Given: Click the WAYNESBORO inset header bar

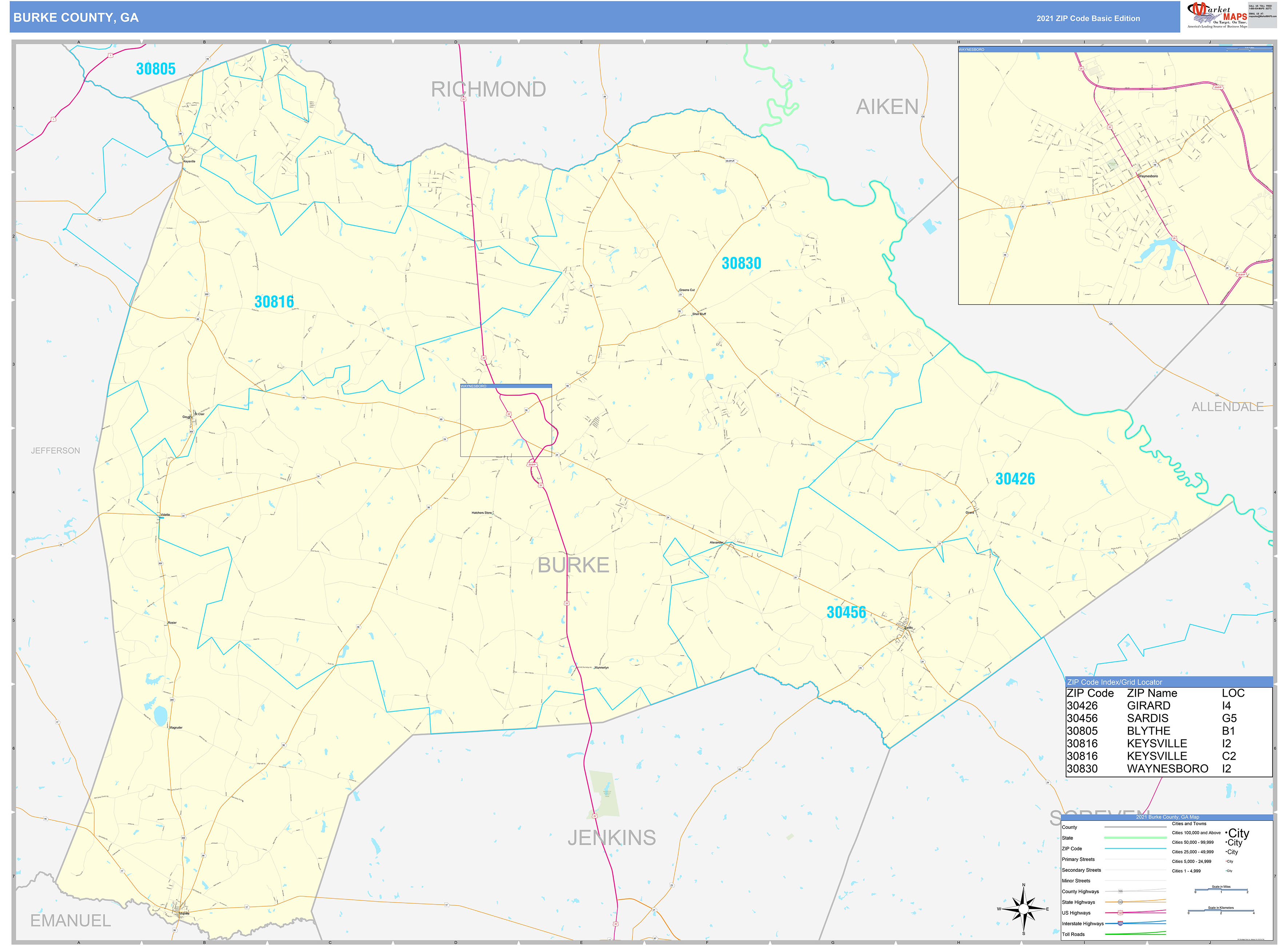Looking at the screenshot, I should pos(1115,49).
